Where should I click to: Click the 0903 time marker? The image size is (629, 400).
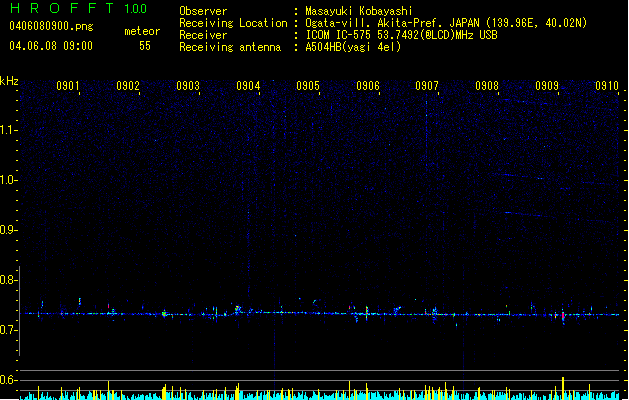coord(188,86)
